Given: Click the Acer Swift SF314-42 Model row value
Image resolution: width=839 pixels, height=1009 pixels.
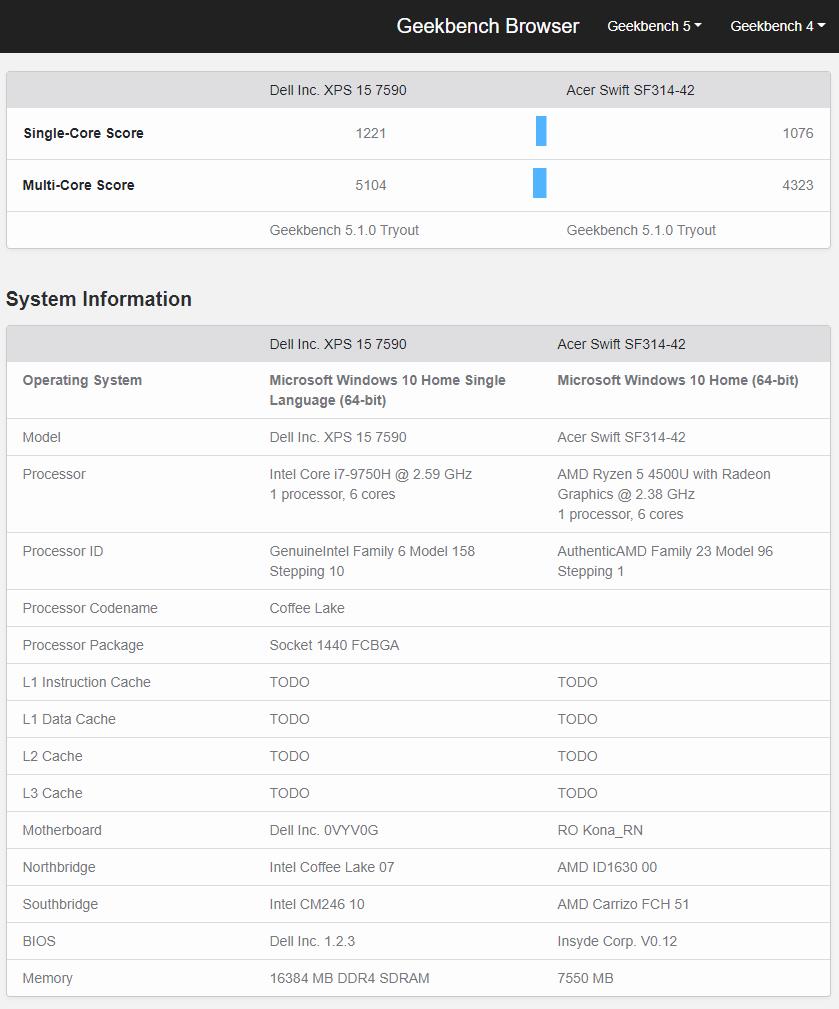Looking at the screenshot, I should (622, 438).
